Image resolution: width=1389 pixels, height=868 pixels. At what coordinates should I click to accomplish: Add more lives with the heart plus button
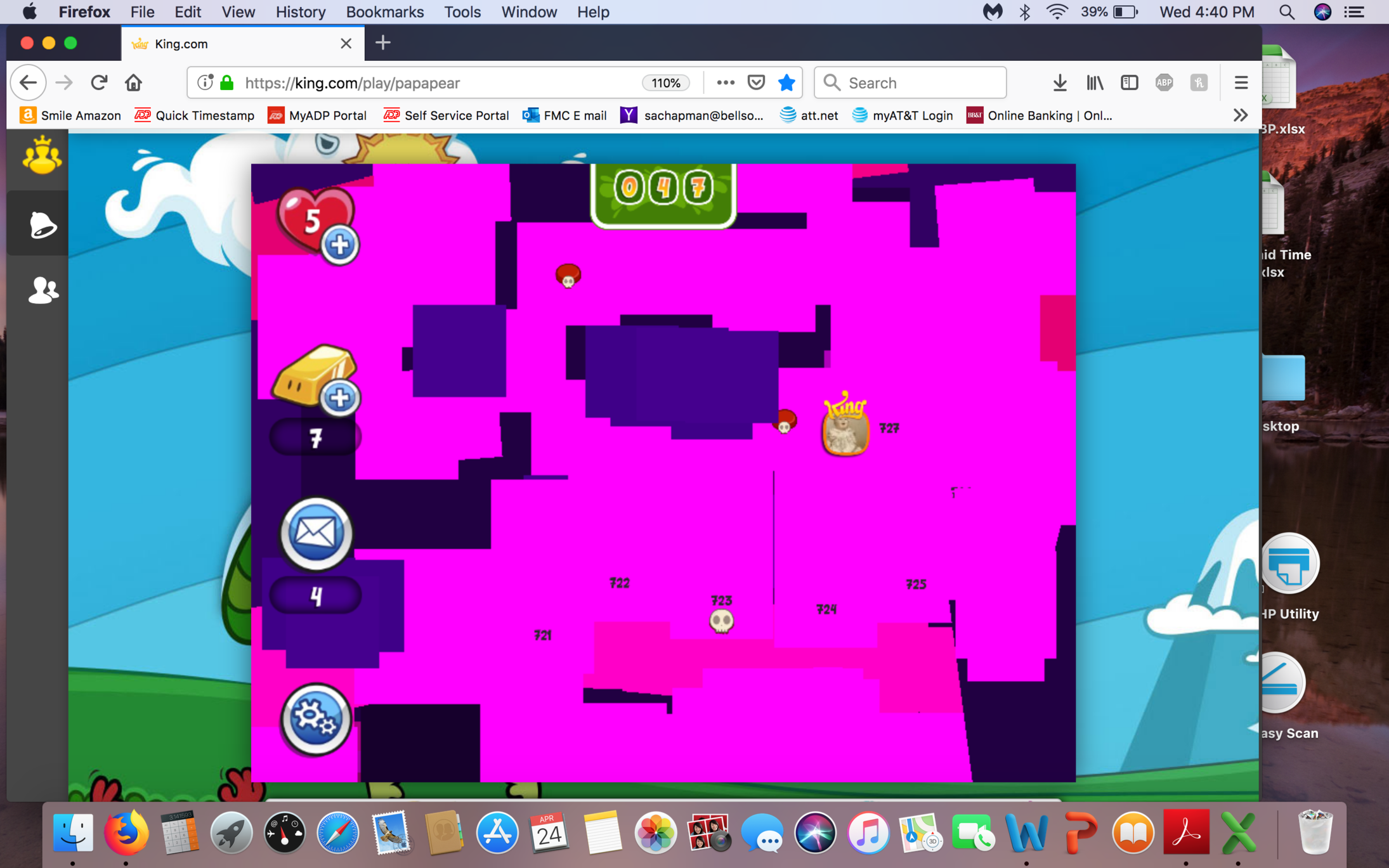point(339,245)
